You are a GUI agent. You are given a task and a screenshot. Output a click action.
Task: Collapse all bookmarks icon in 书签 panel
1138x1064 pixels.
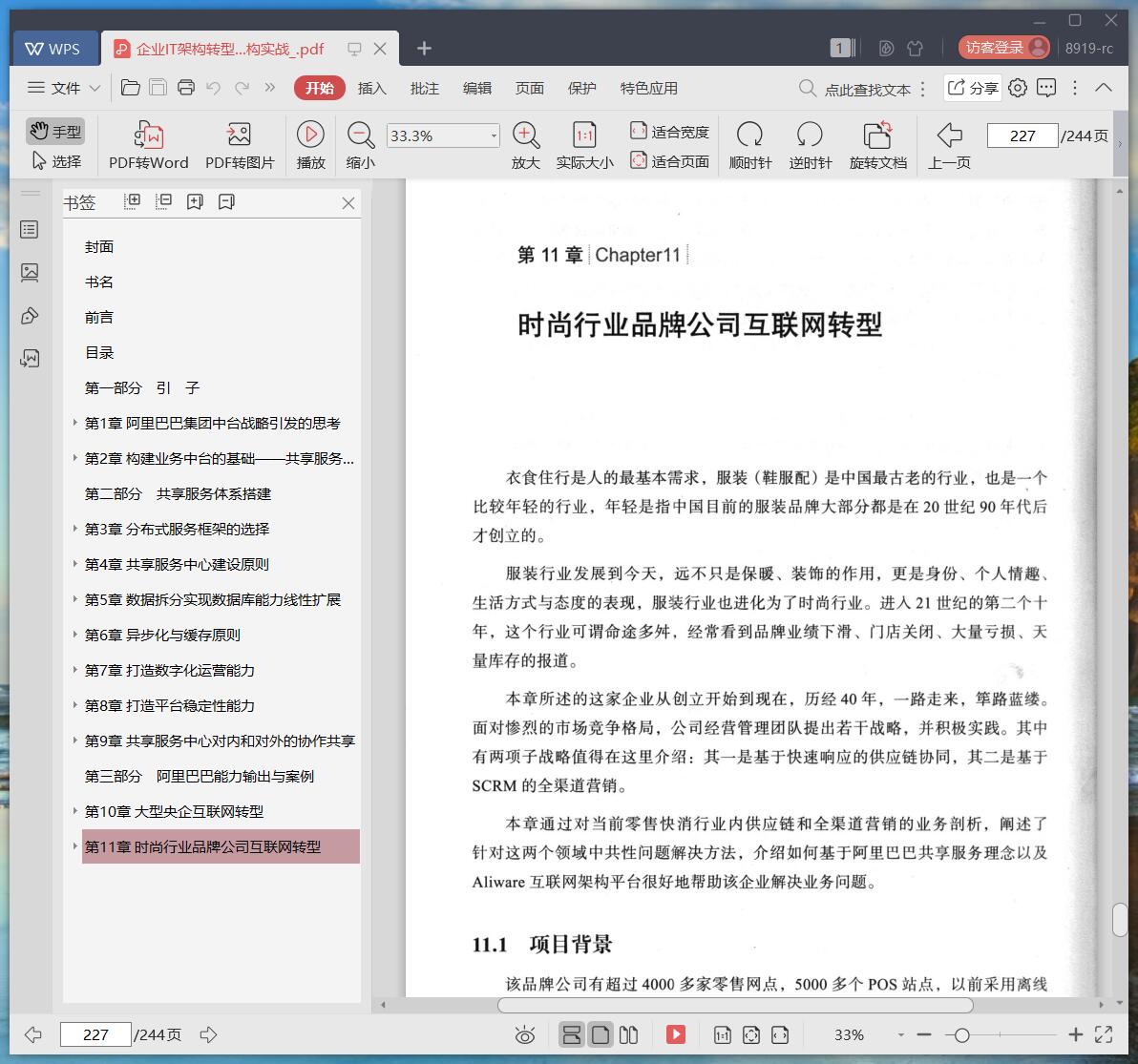click(163, 201)
